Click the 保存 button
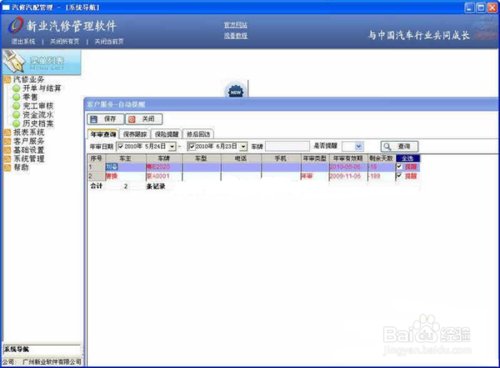 click(x=105, y=119)
